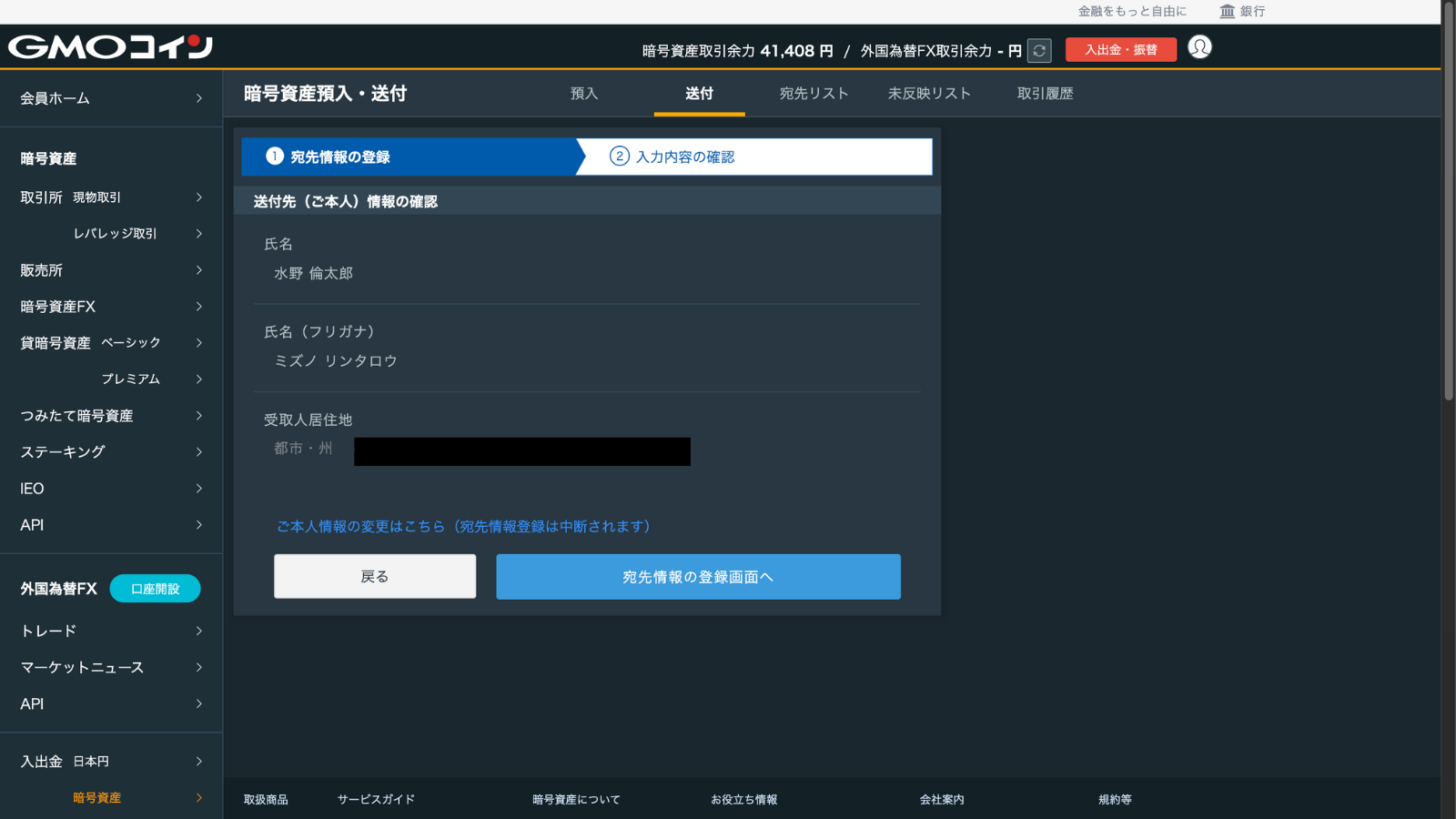Select the 取引履歴 tab
Image resolution: width=1456 pixels, height=819 pixels.
[x=1045, y=94]
